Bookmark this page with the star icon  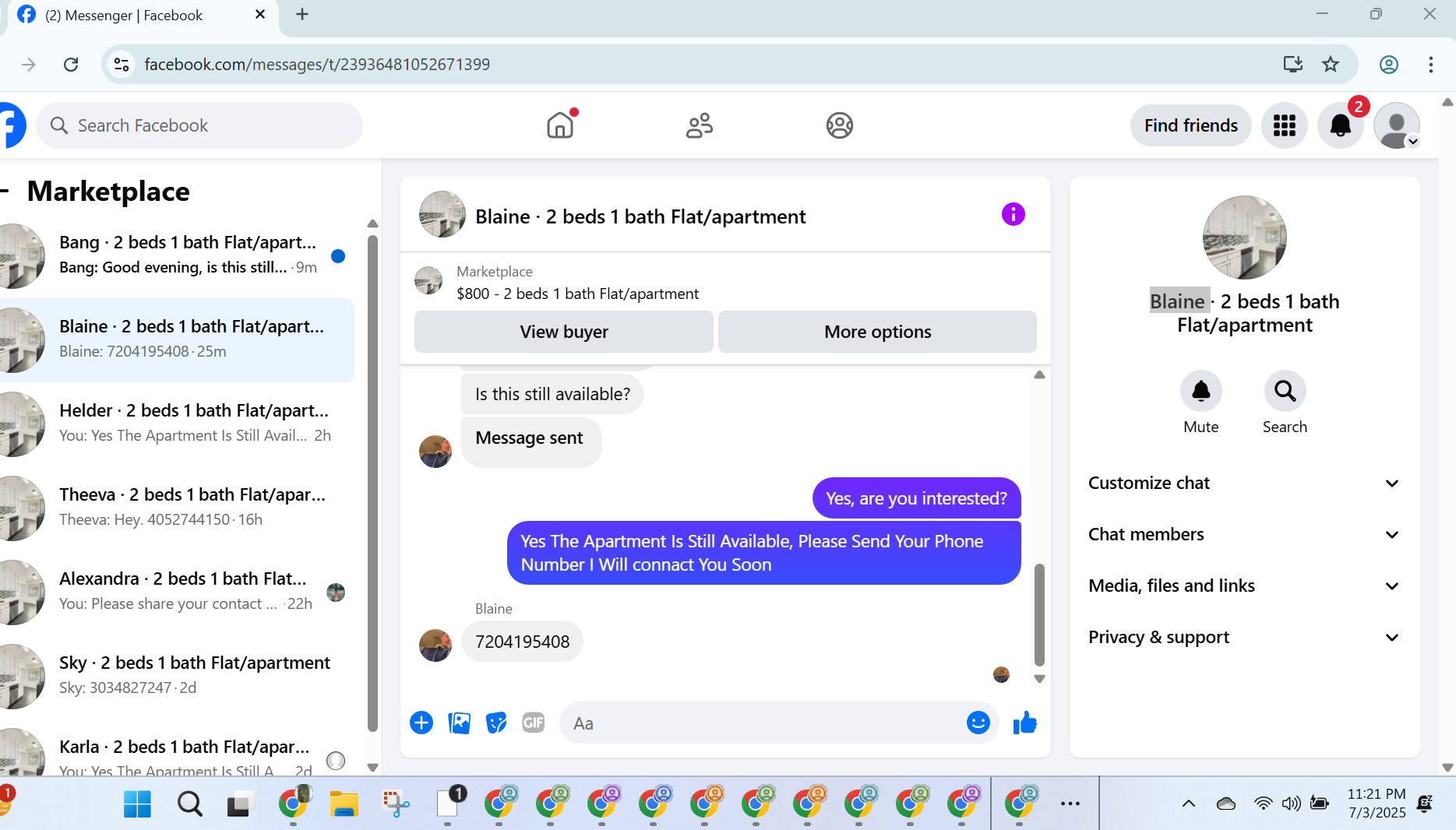1331,64
